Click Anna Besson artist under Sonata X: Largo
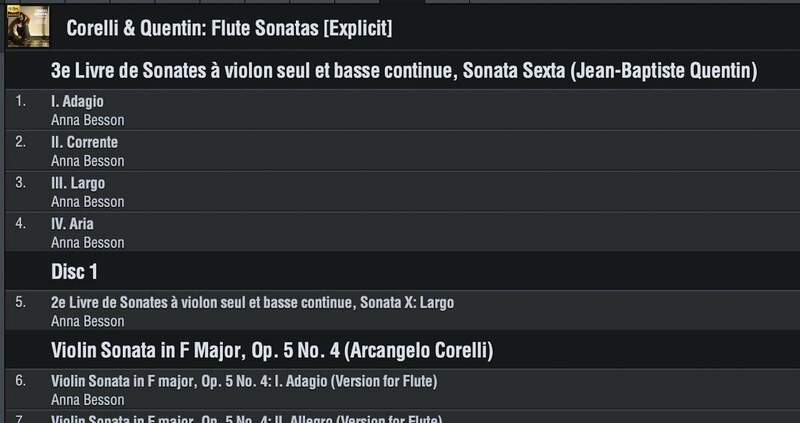Image resolution: width=800 pixels, height=423 pixels. pyautogui.click(x=88, y=321)
